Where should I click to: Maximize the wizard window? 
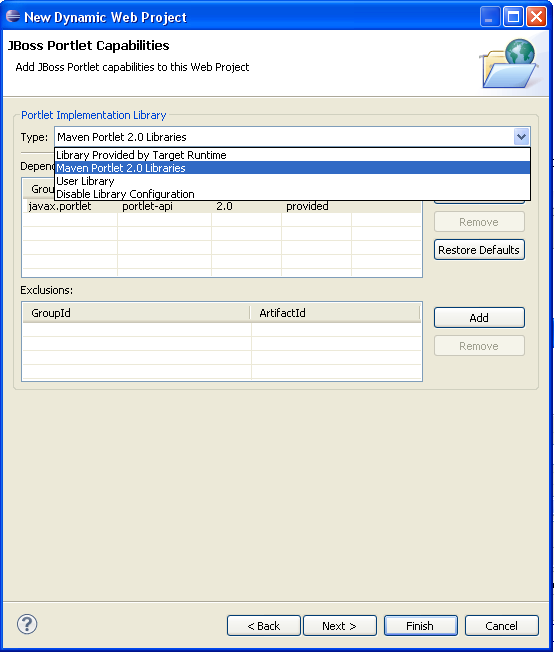click(x=513, y=17)
